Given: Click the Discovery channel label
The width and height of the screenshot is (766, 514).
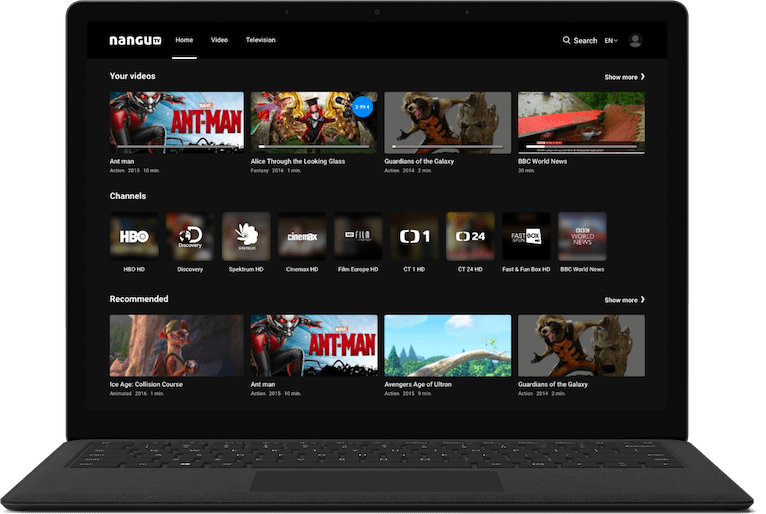Looking at the screenshot, I should click(x=190, y=269).
